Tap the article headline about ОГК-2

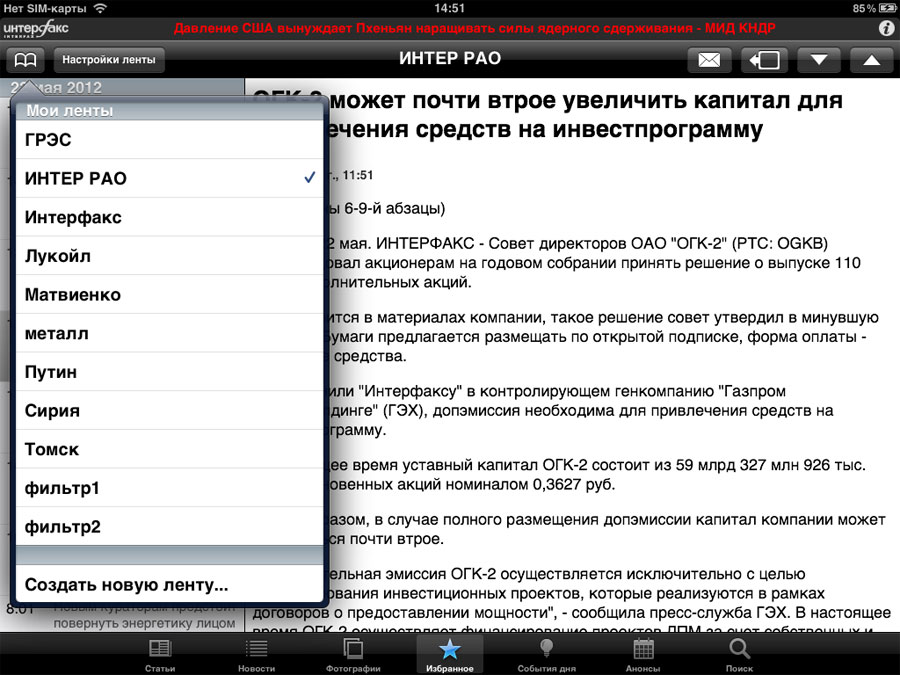(x=548, y=115)
